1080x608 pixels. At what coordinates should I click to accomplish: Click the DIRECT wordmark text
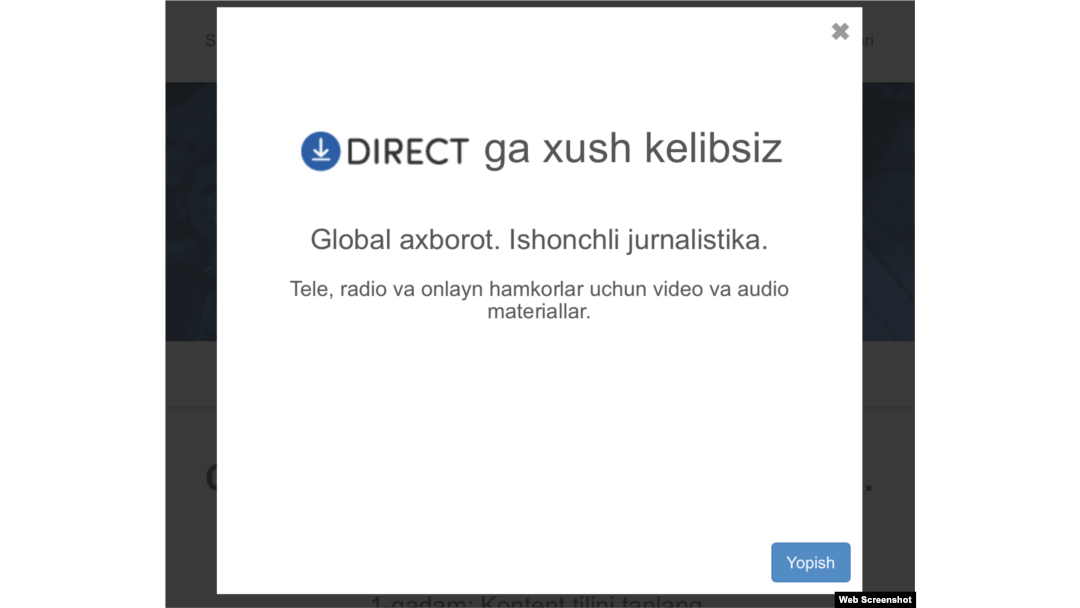click(x=407, y=151)
